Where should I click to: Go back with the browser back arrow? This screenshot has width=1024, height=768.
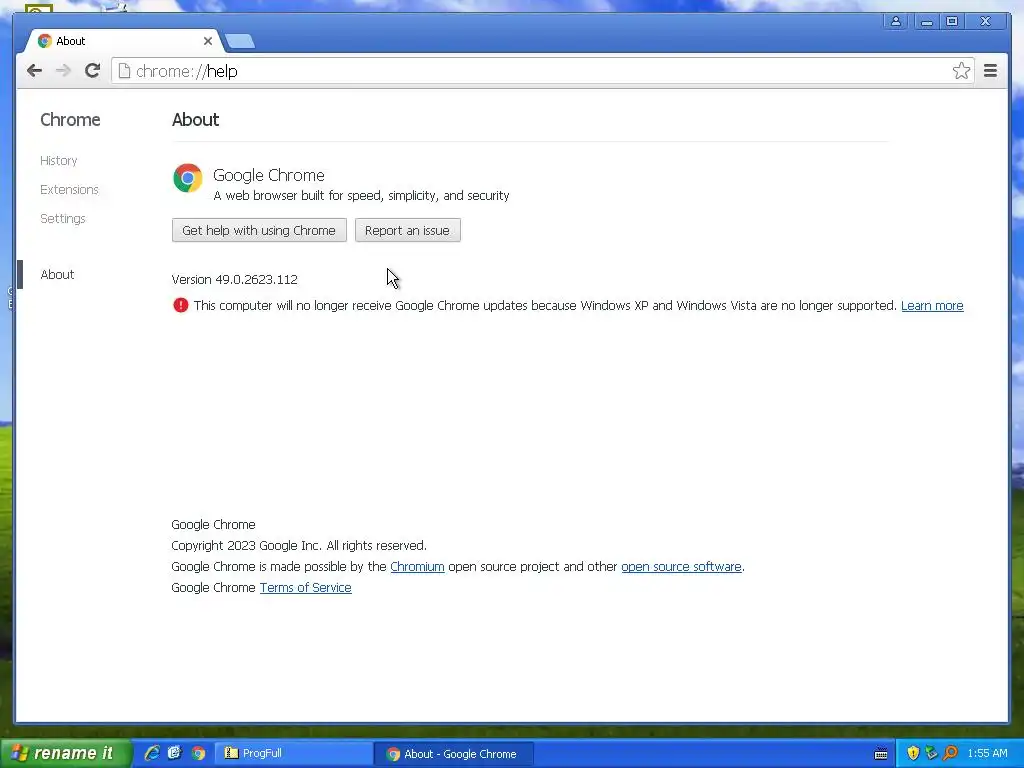pos(35,71)
